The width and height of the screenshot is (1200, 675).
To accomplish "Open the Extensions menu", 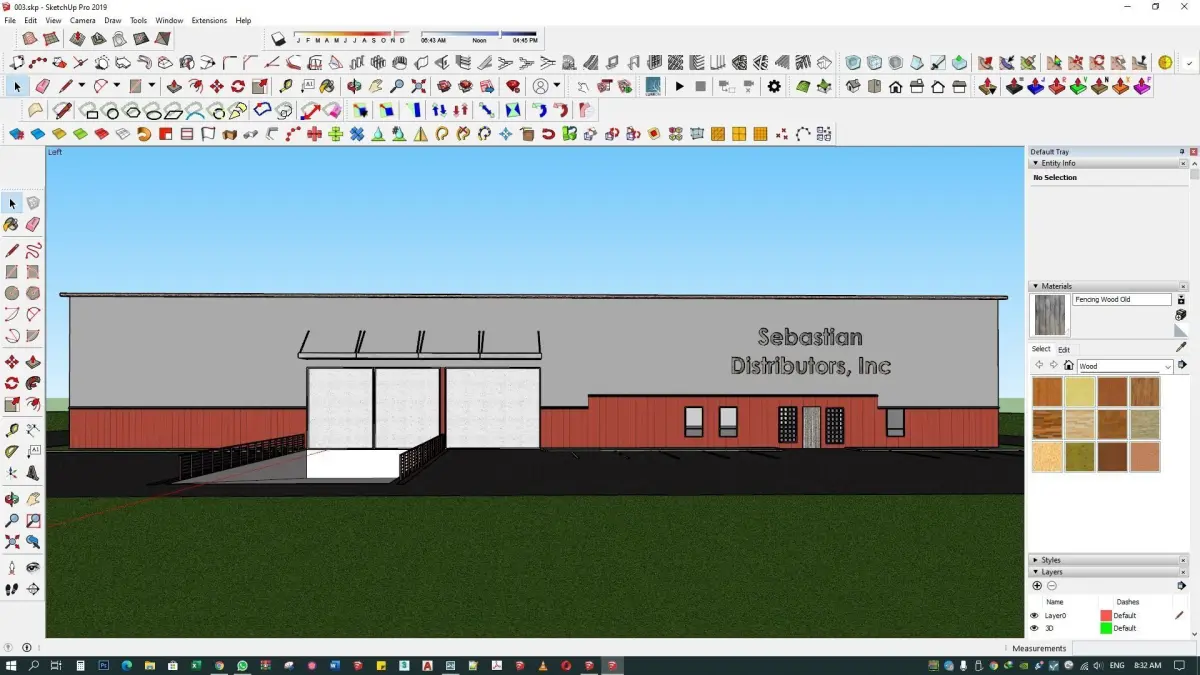I will pos(209,20).
